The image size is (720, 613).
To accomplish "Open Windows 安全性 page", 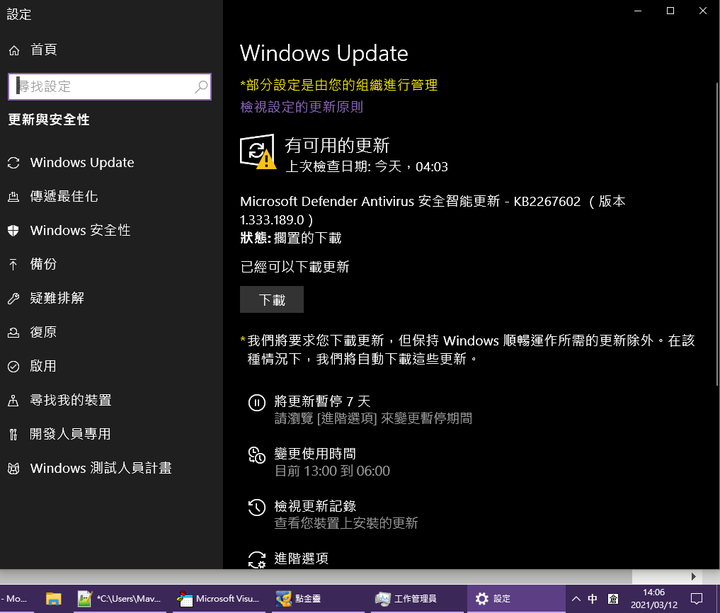I will (x=80, y=231).
